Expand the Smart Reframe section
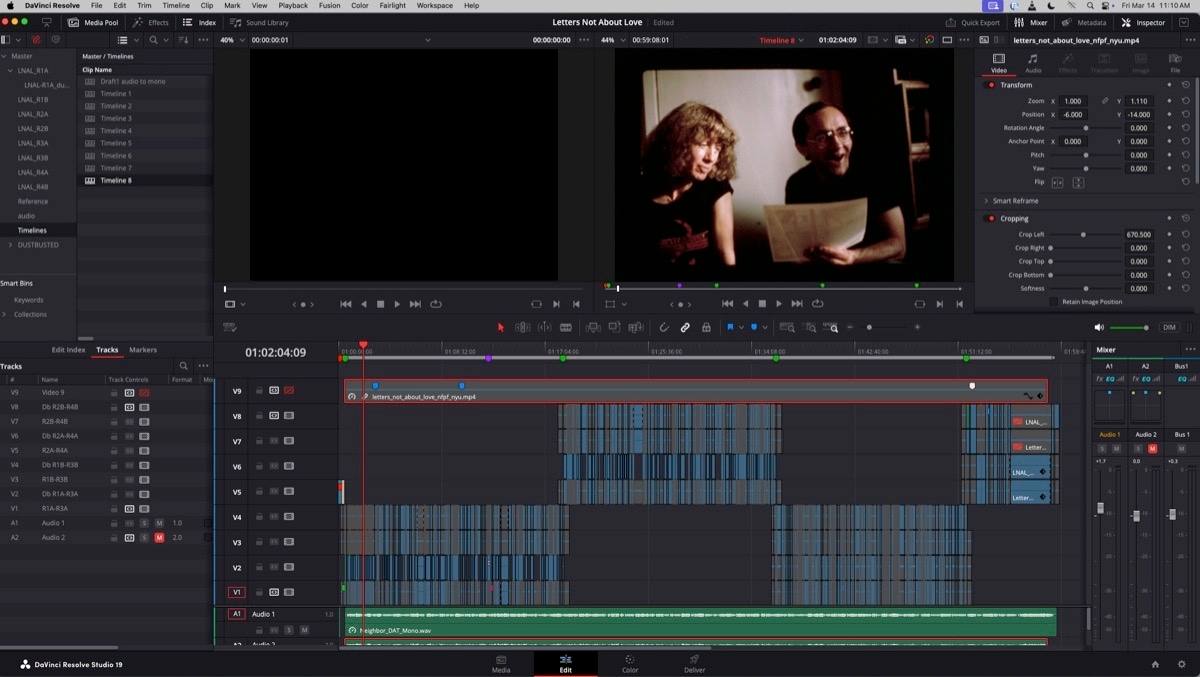Viewport: 1200px width, 677px height. pos(986,201)
